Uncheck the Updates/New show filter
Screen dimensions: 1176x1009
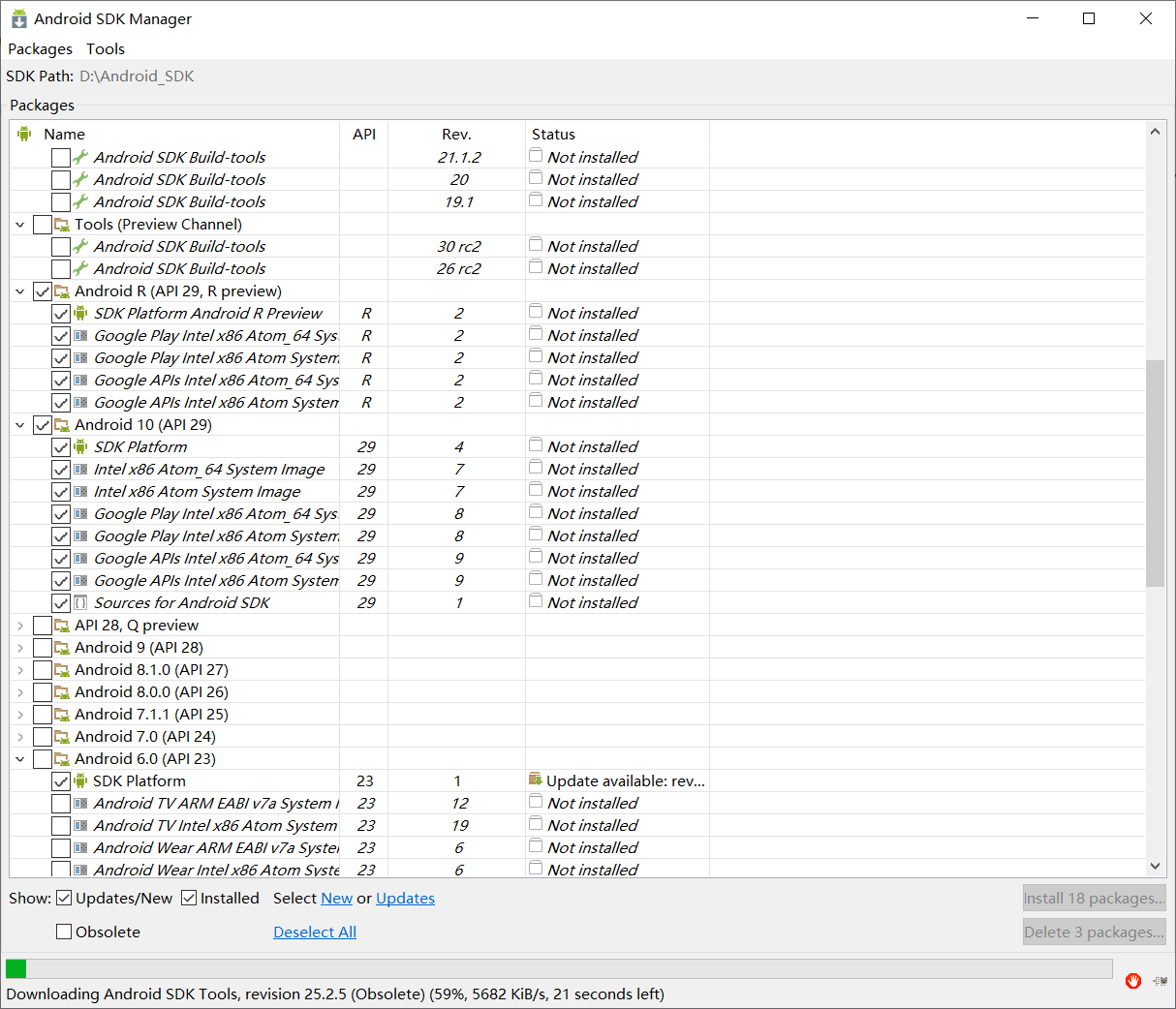[64, 898]
